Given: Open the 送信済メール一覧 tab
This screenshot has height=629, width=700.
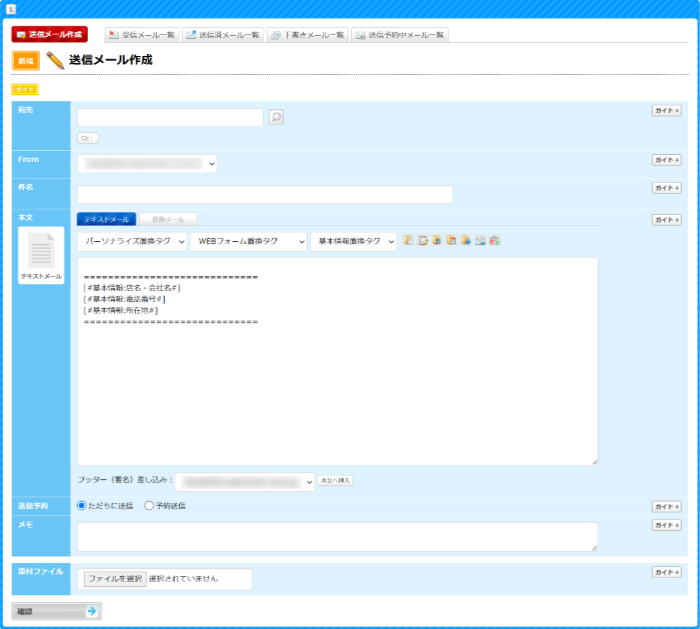Looking at the screenshot, I should [x=223, y=35].
